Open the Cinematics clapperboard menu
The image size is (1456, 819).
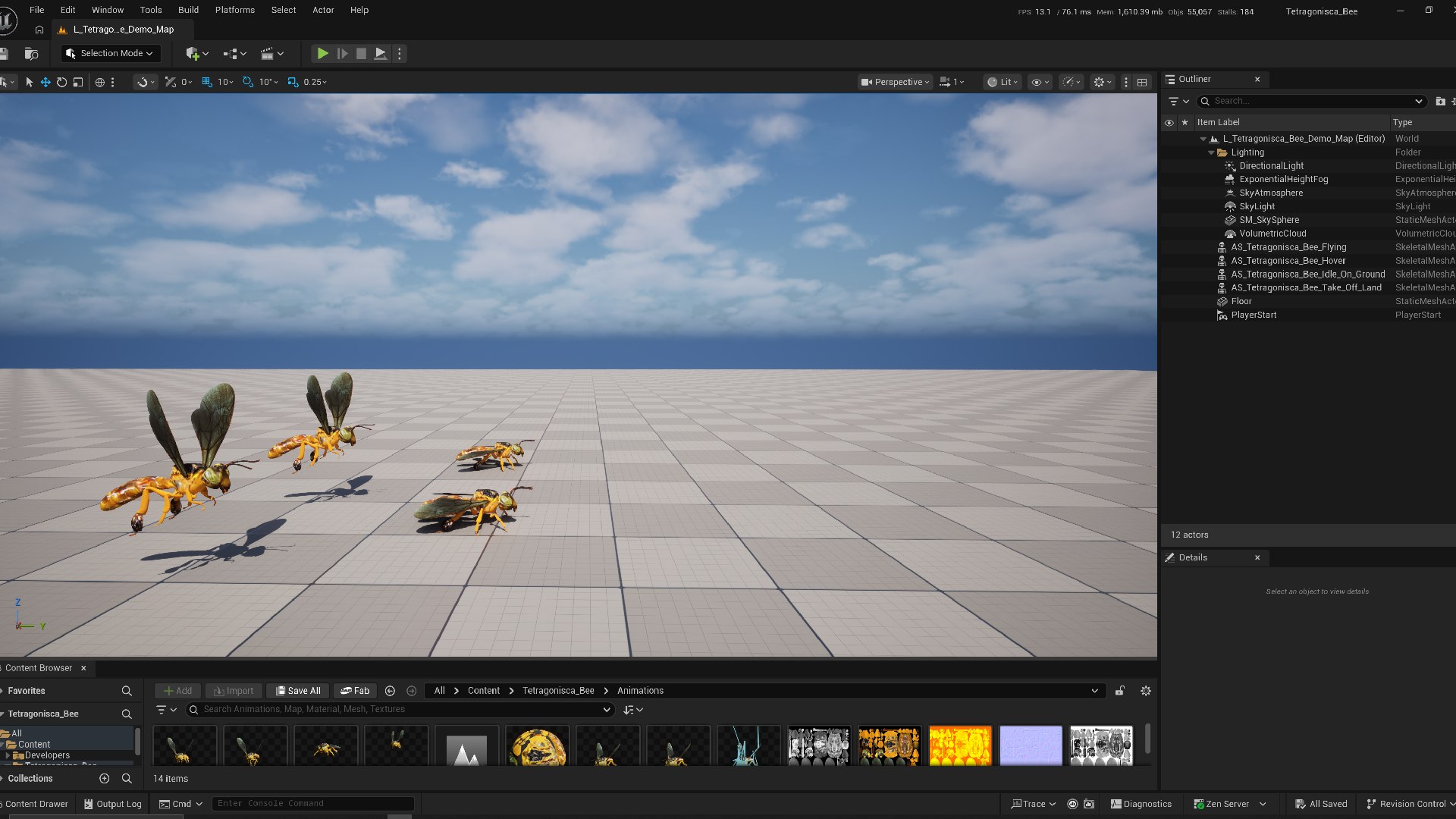(271, 53)
